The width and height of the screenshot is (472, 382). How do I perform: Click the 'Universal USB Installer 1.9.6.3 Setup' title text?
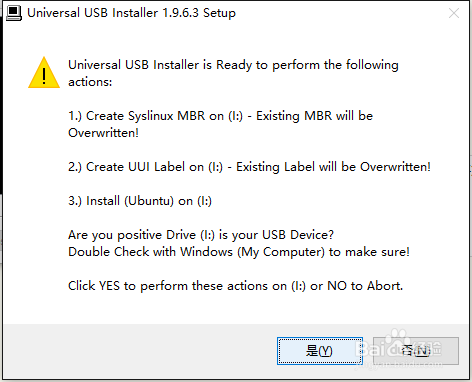click(131, 13)
